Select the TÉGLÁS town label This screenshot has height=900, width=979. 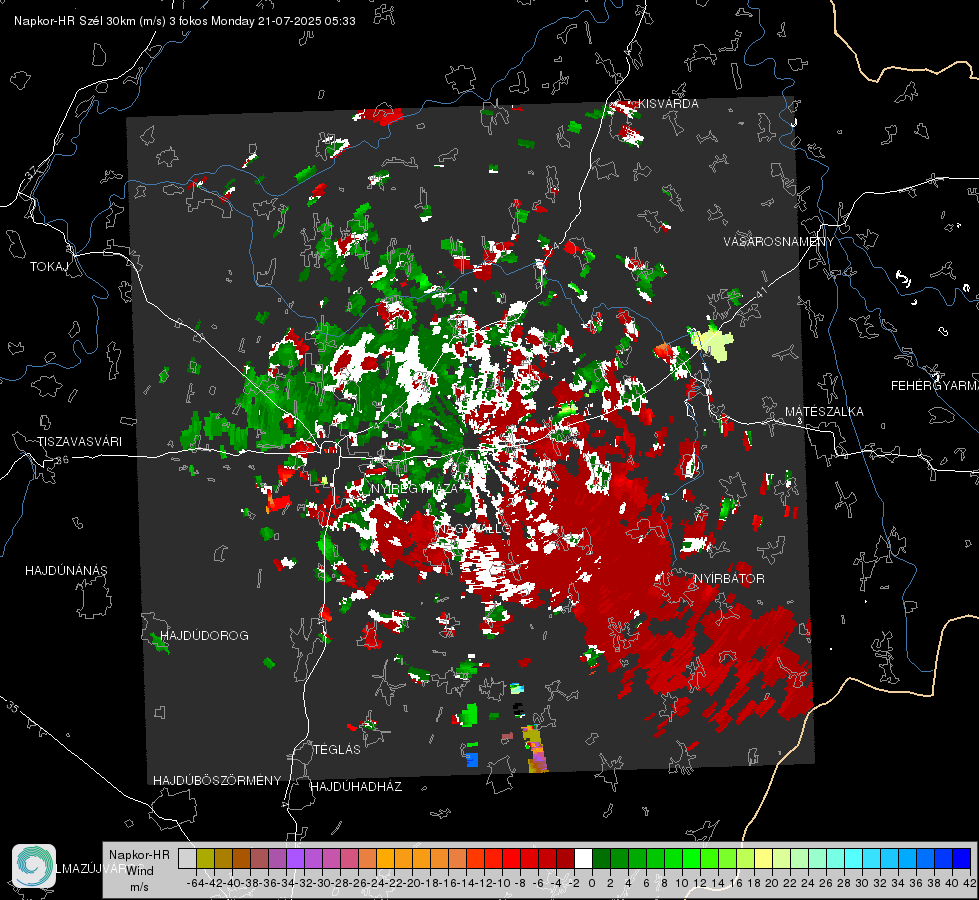(337, 749)
